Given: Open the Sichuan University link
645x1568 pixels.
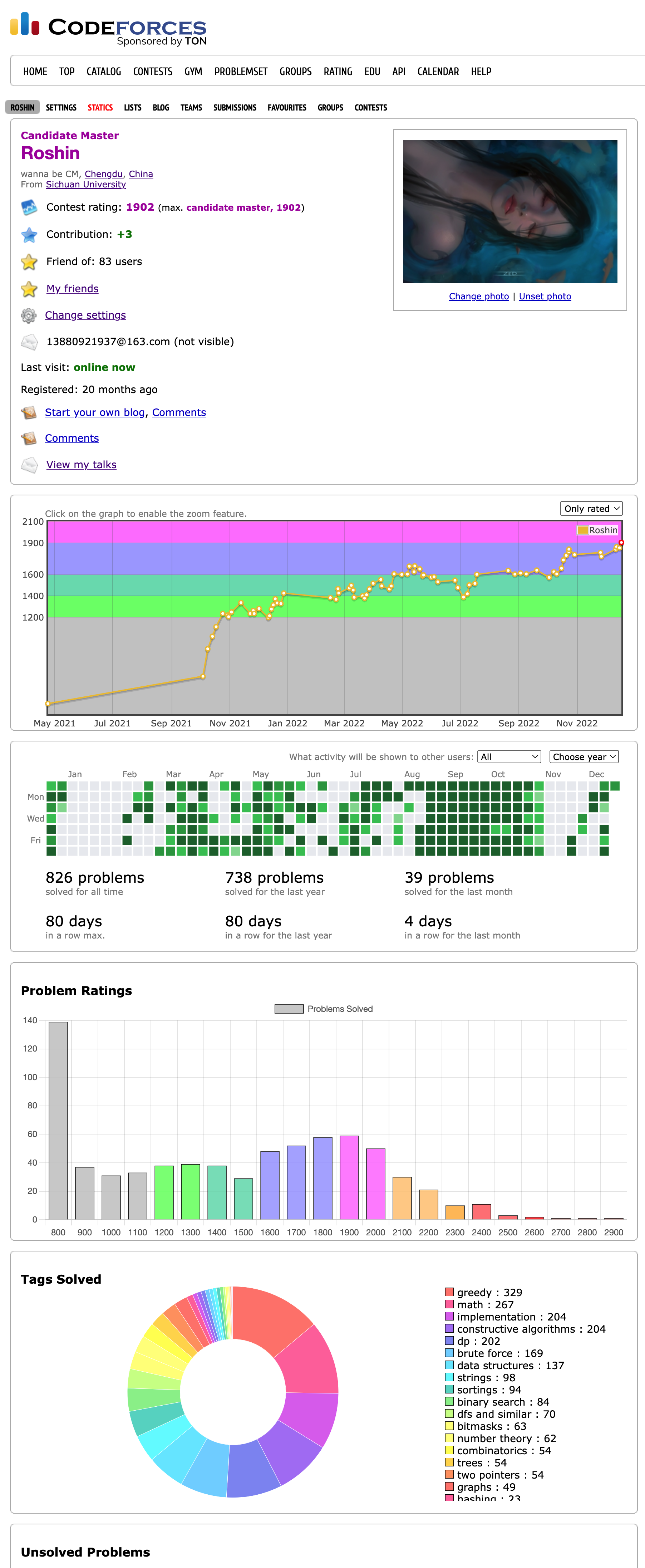Looking at the screenshot, I should pyautogui.click(x=86, y=185).
